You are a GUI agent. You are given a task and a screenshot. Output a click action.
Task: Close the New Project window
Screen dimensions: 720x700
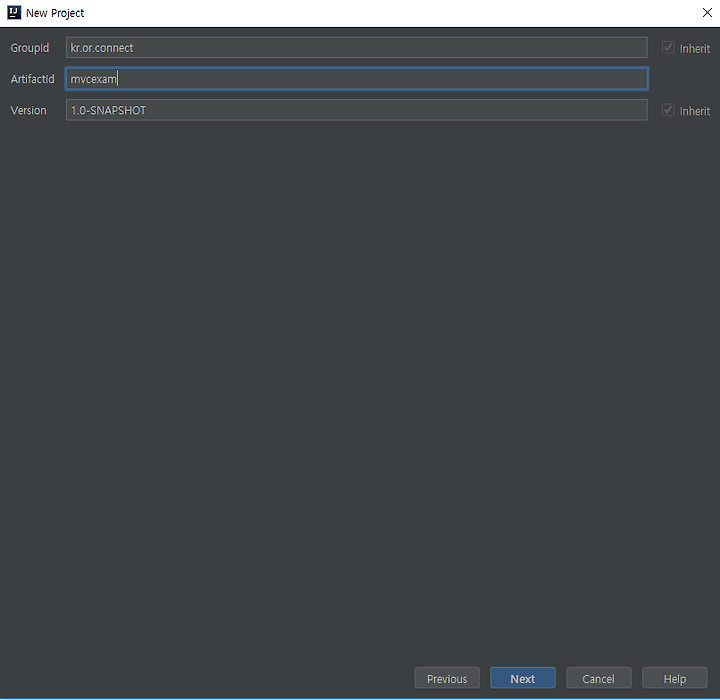[707, 13]
